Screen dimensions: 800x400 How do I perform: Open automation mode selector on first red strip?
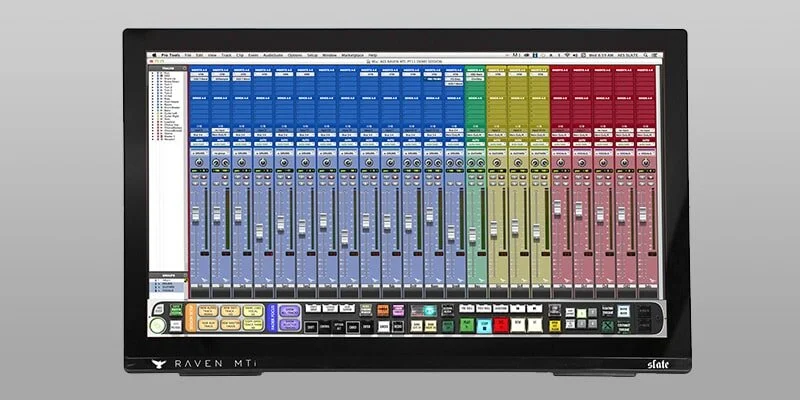561,144
